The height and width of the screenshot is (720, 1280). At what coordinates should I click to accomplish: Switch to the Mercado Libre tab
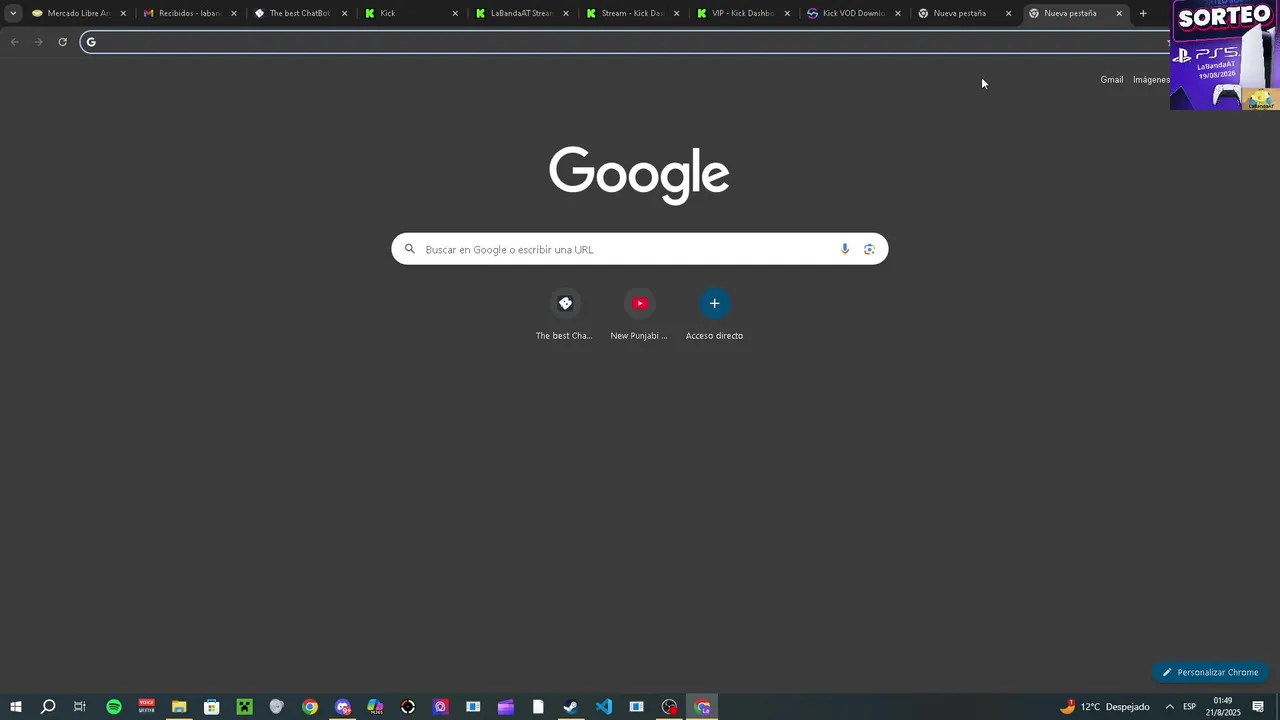(x=78, y=13)
